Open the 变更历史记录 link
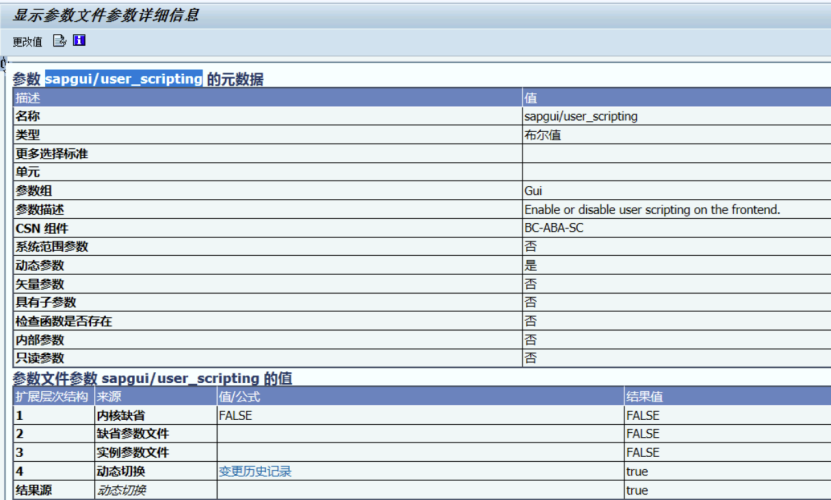The image size is (831, 500). [x=255, y=471]
